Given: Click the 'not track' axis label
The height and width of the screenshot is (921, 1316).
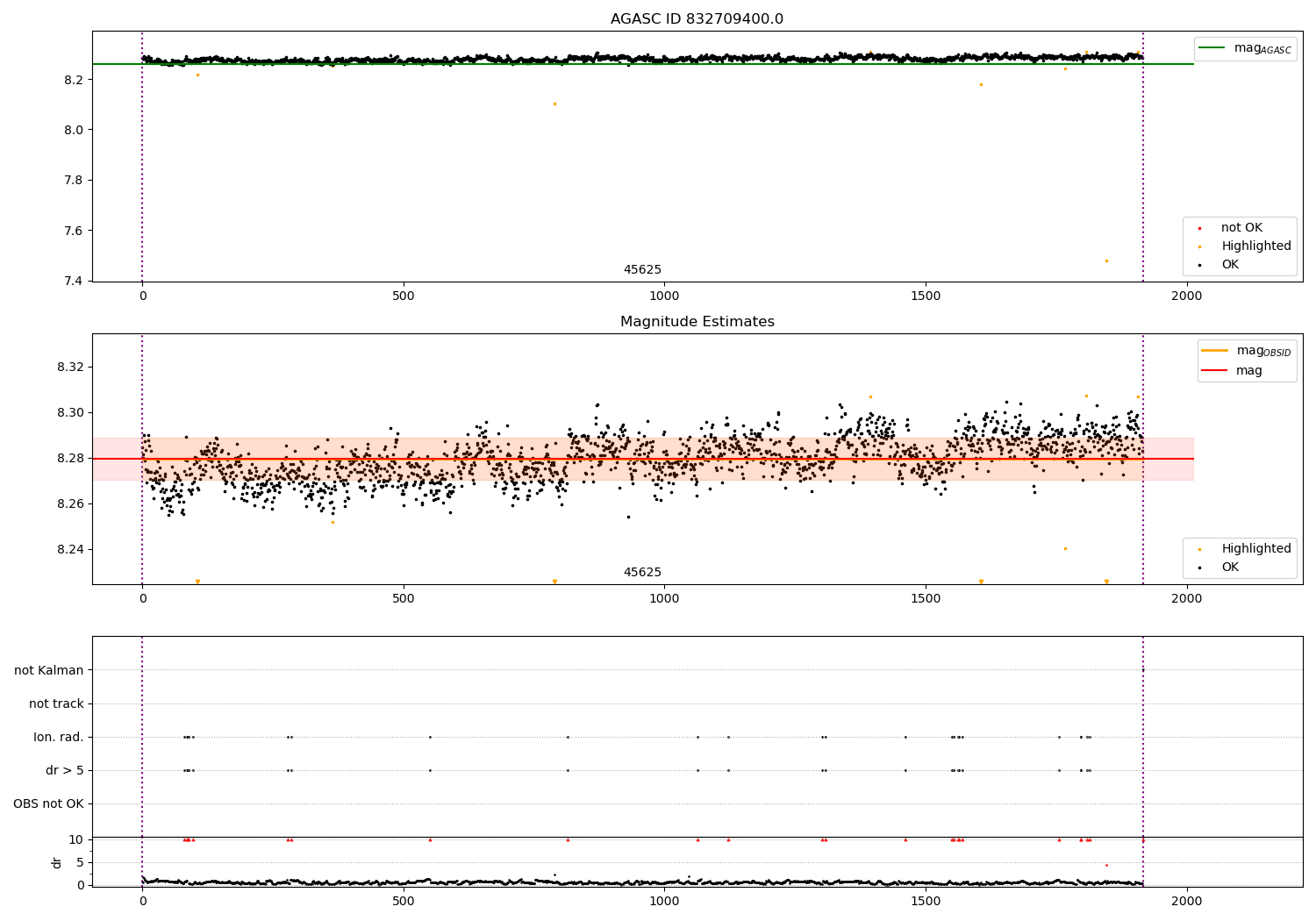Looking at the screenshot, I should pyautogui.click(x=56, y=704).
